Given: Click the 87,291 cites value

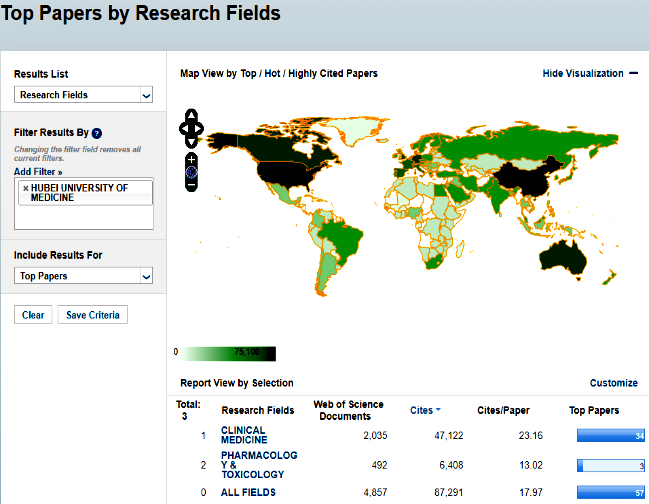Looking at the screenshot, I should [x=449, y=492].
